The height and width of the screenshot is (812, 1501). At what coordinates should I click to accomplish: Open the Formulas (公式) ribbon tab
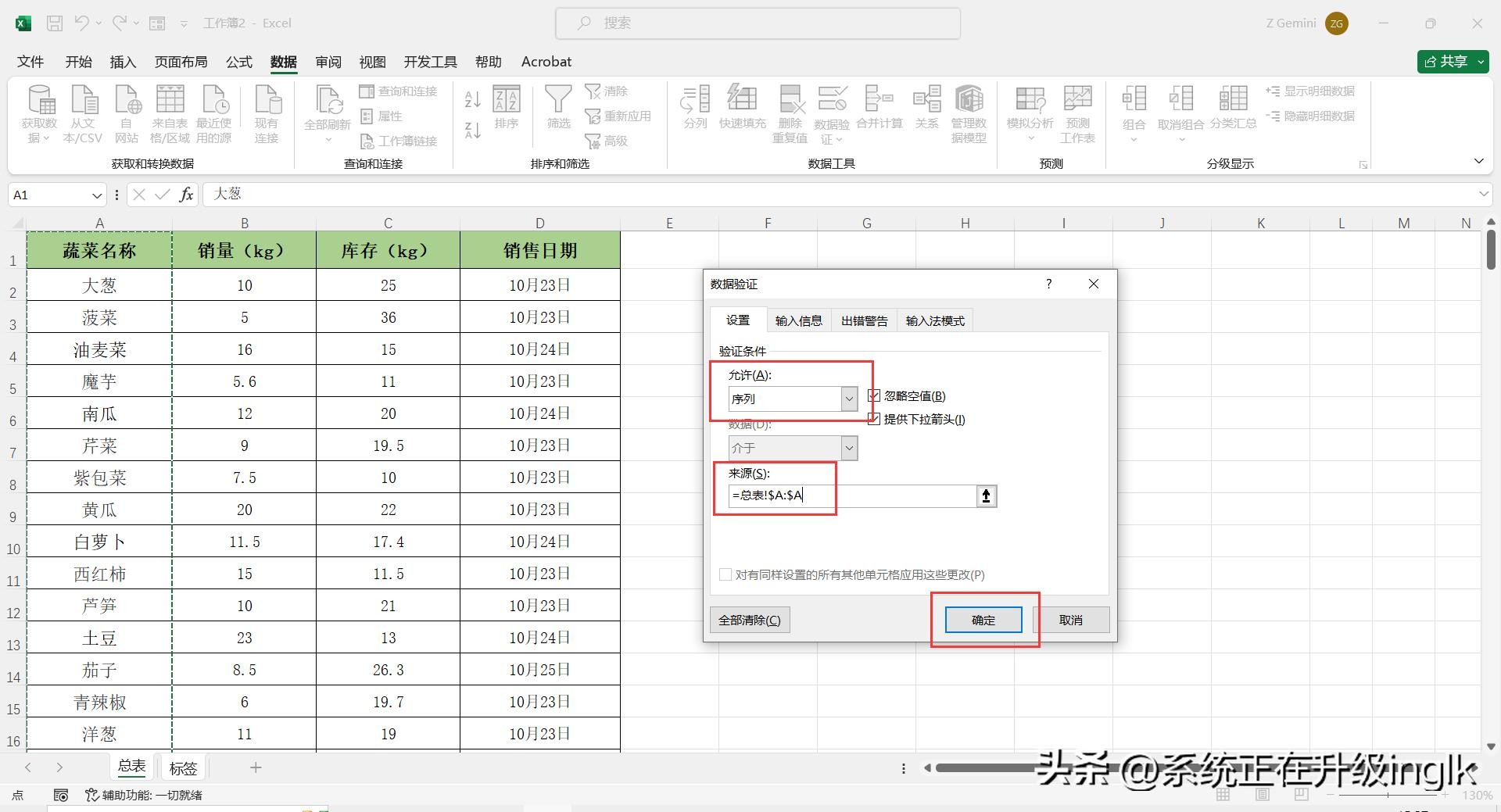(x=238, y=62)
